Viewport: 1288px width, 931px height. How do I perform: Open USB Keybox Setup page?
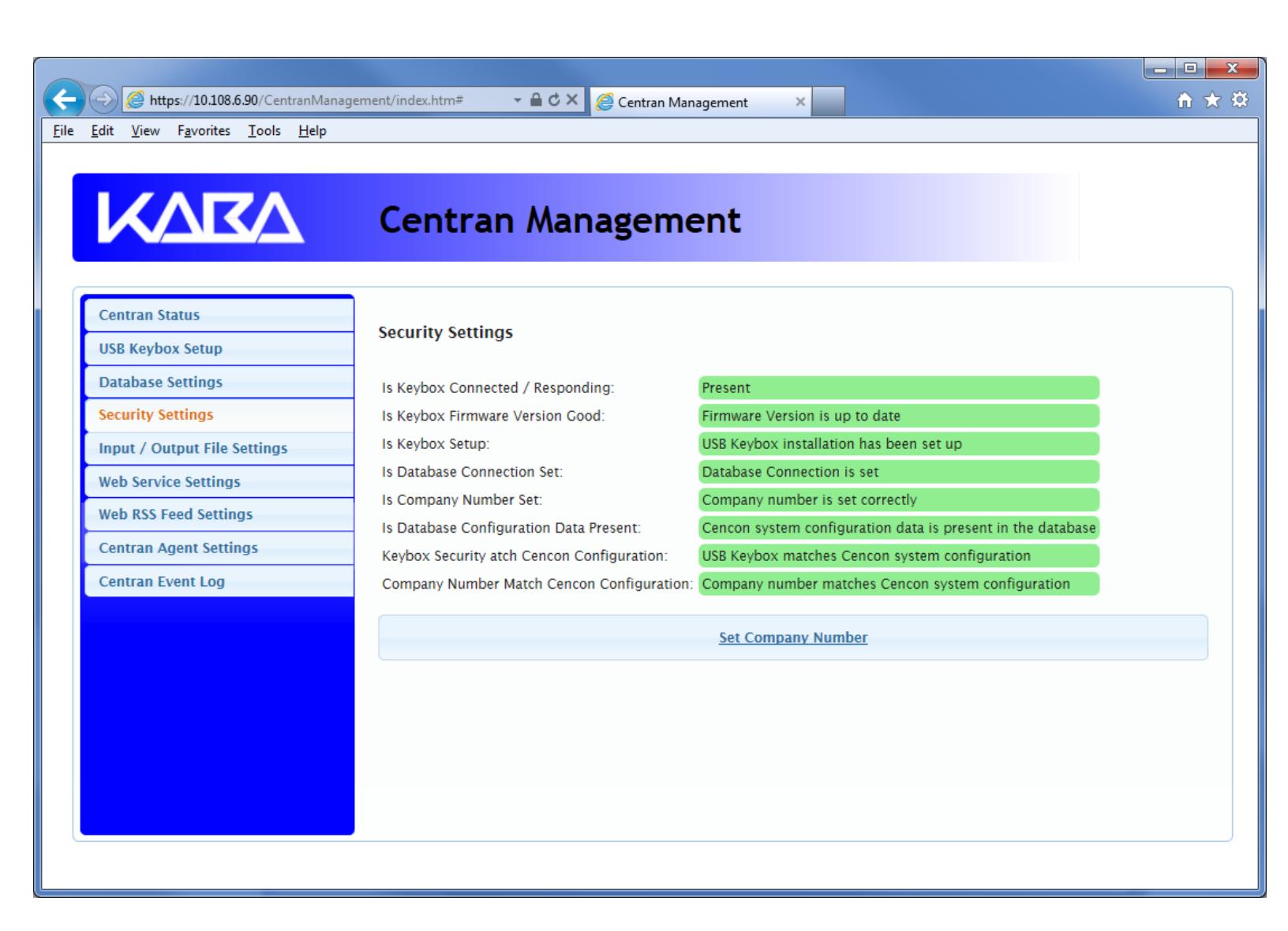click(219, 349)
